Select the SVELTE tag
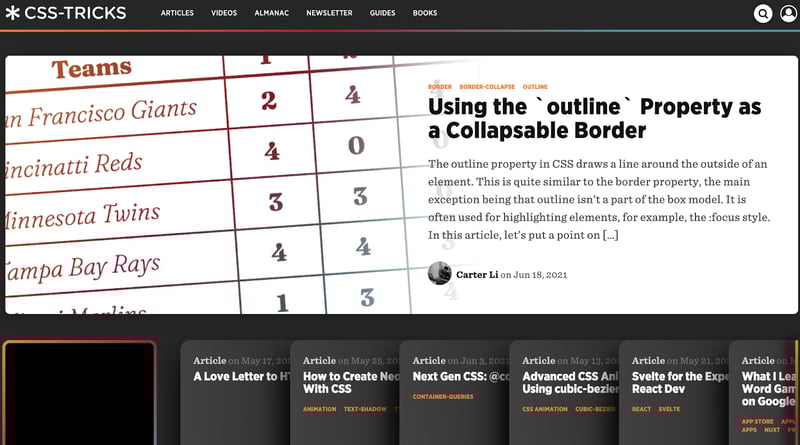This screenshot has width=800, height=445. point(669,409)
